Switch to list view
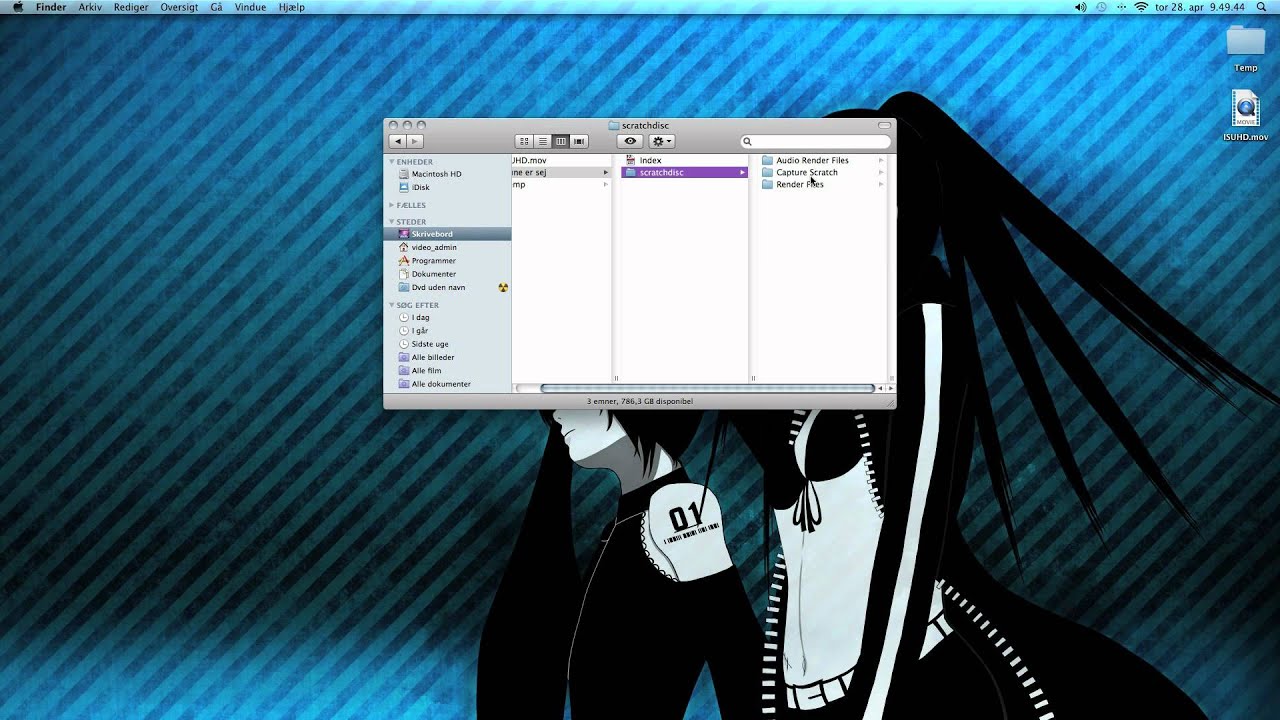 pos(543,141)
